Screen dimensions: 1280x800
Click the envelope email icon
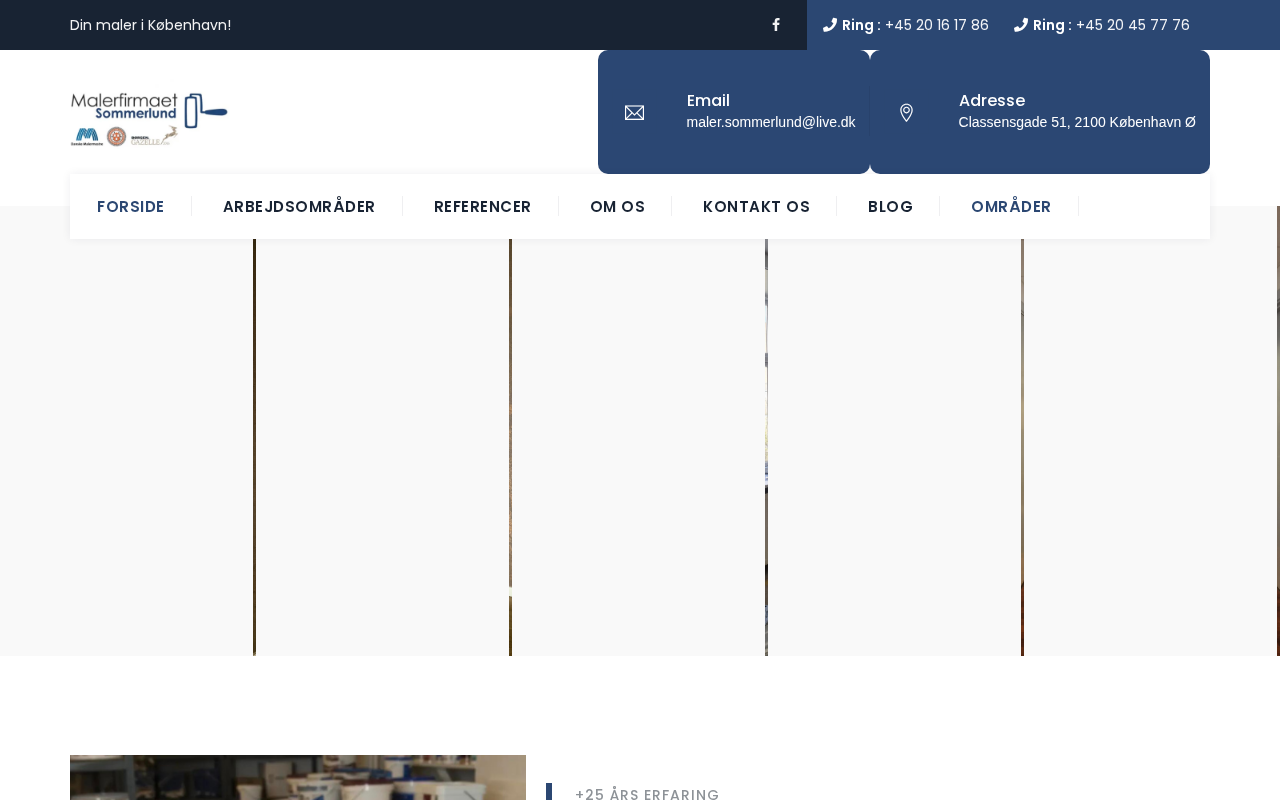[x=634, y=112]
